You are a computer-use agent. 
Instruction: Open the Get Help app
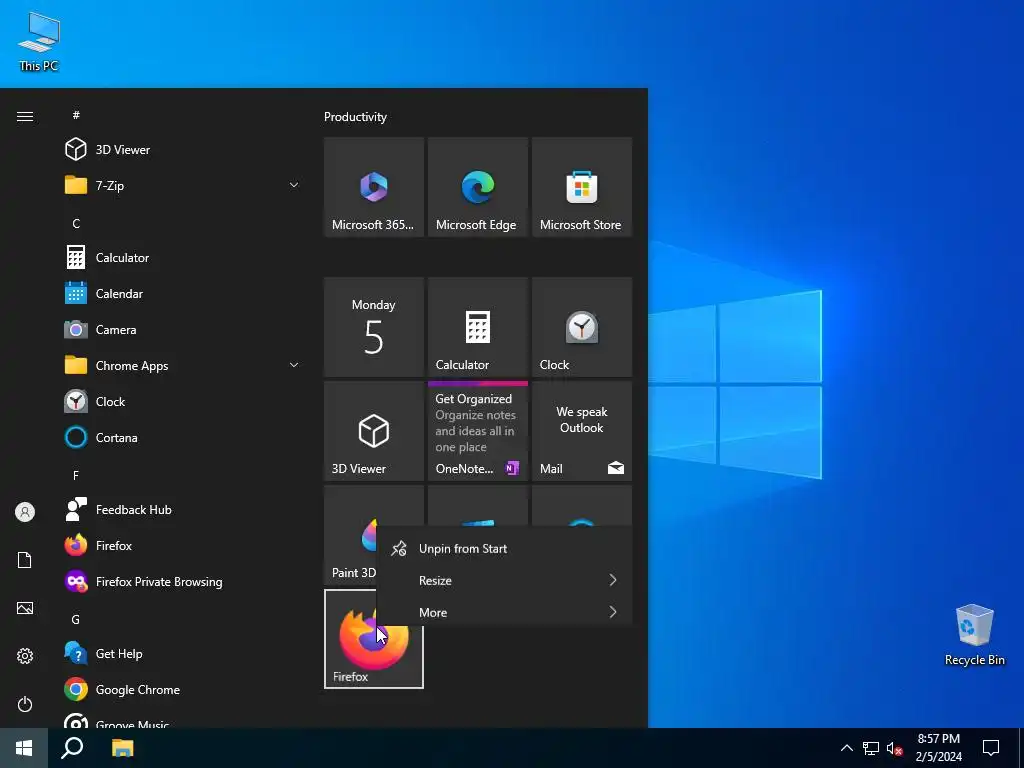click(x=182, y=653)
